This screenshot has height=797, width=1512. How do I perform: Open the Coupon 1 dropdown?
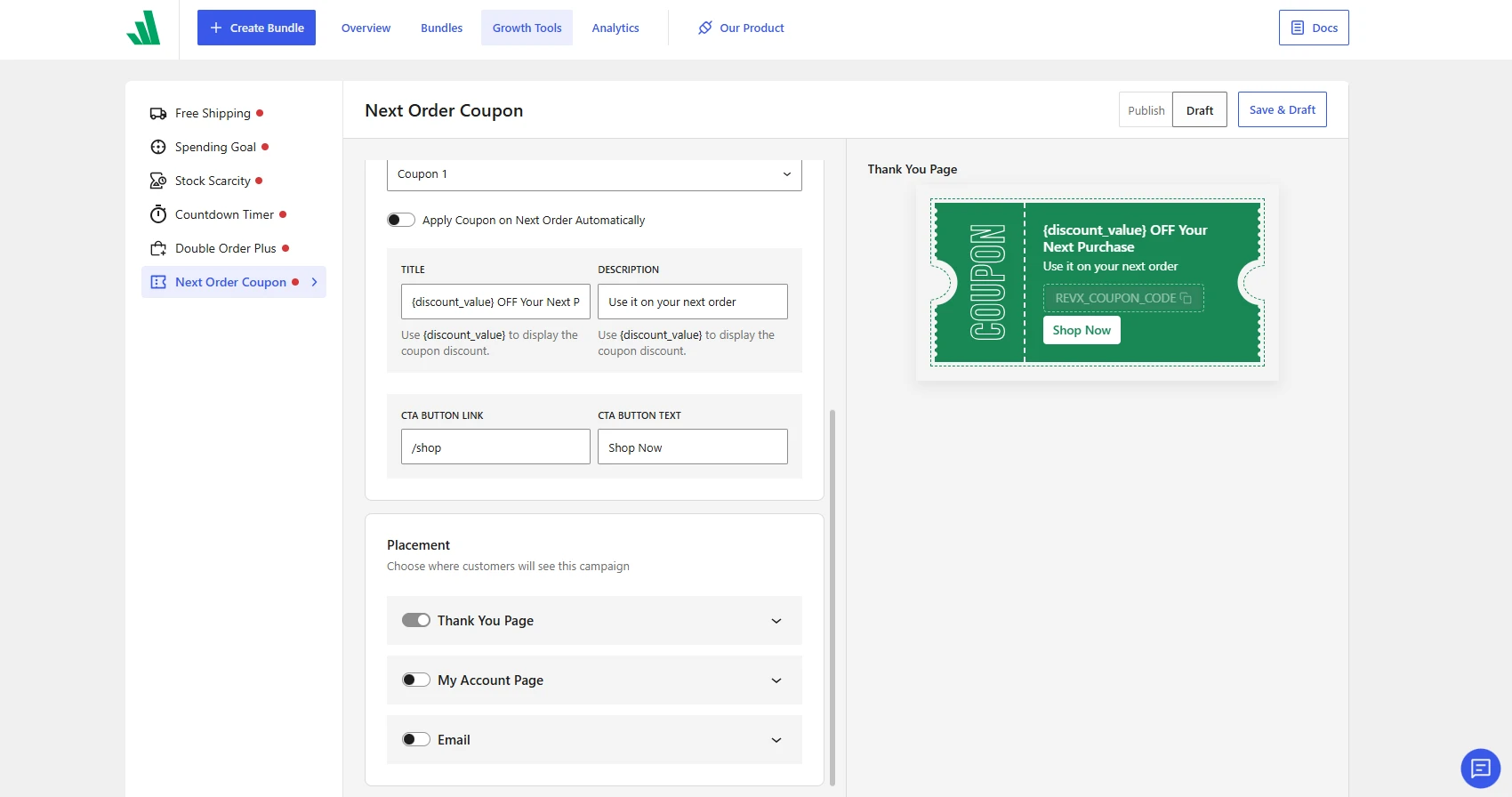(594, 174)
